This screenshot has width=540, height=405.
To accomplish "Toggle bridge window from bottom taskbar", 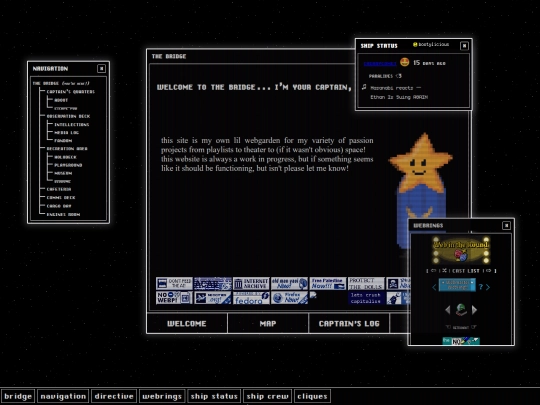I will tap(18, 396).
